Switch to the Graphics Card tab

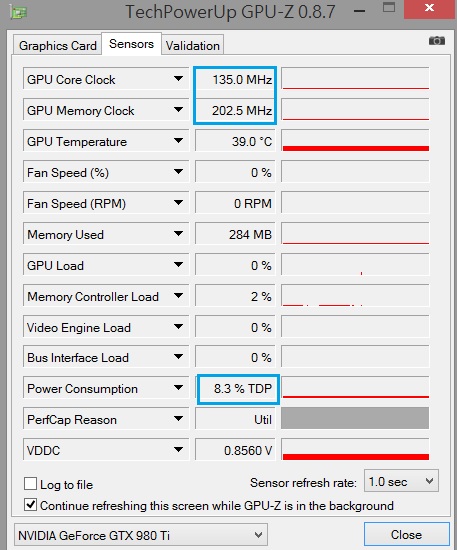click(58, 45)
